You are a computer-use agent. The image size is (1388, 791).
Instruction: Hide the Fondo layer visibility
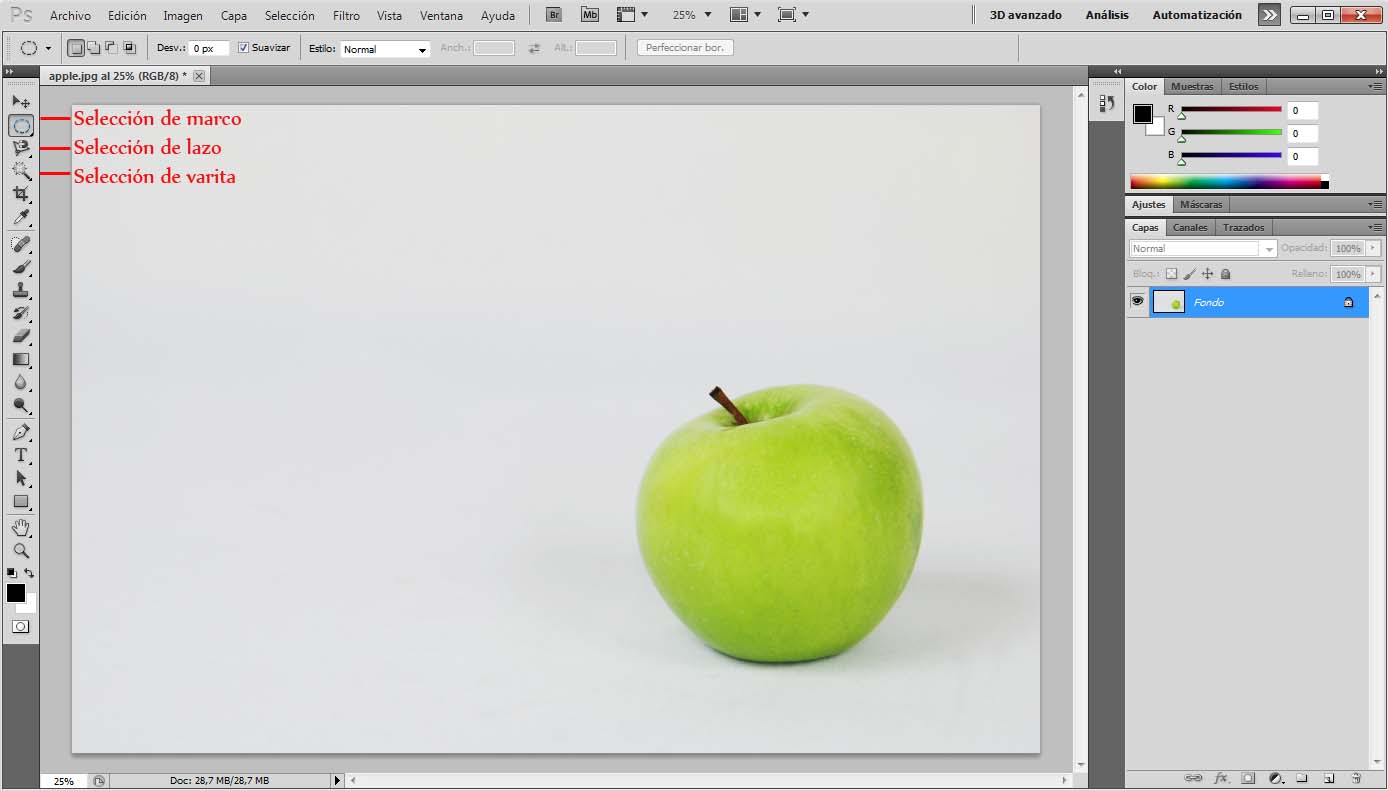(x=1137, y=301)
